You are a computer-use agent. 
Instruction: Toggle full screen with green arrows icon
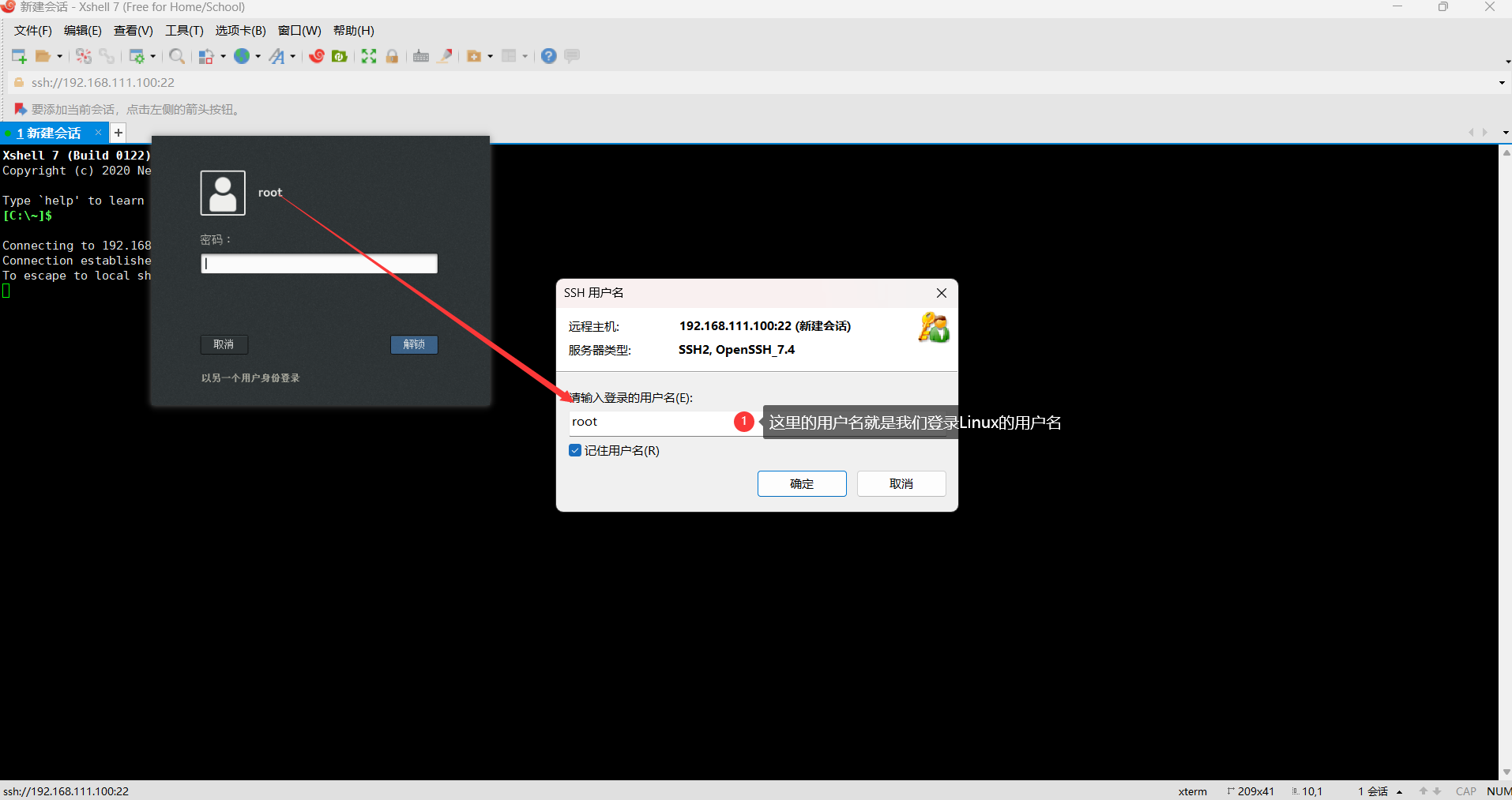[x=369, y=56]
